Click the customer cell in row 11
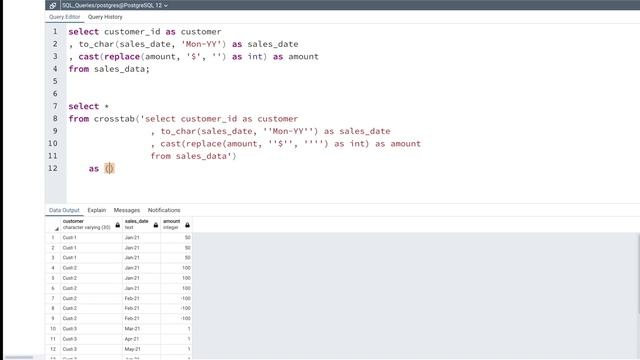 tap(91, 339)
